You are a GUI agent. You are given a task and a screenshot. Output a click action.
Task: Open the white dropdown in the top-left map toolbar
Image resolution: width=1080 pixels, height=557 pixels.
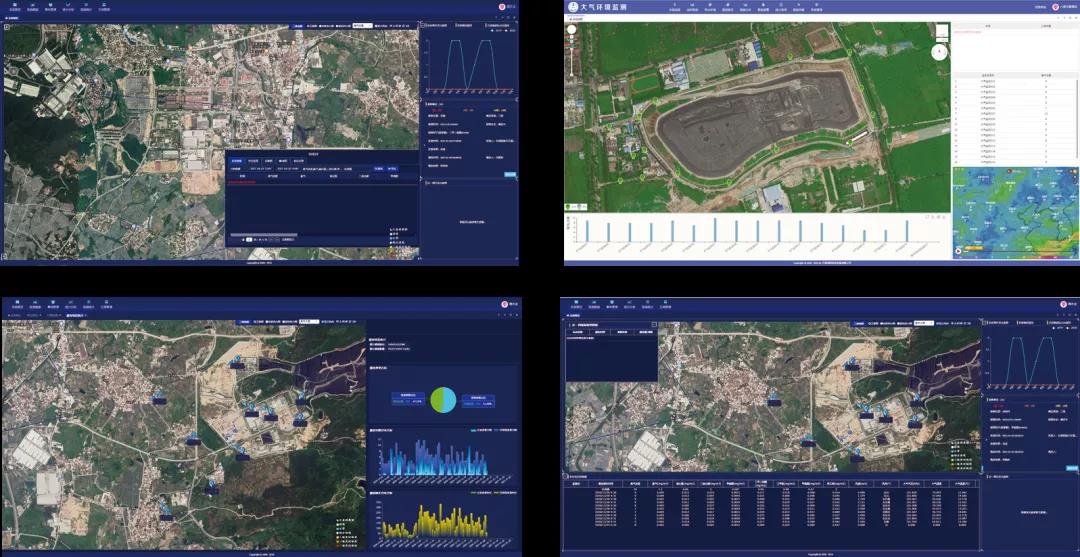coord(362,24)
